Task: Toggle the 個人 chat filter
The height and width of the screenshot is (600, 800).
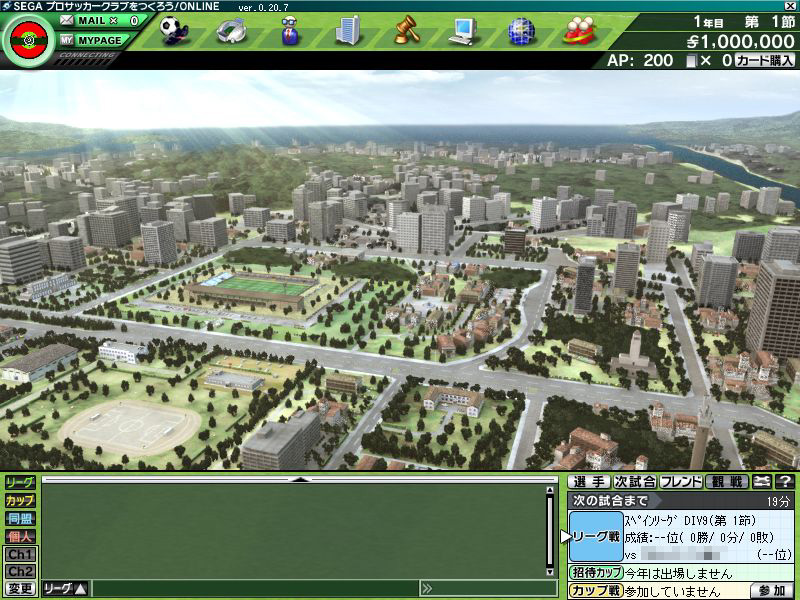Action: (x=20, y=536)
